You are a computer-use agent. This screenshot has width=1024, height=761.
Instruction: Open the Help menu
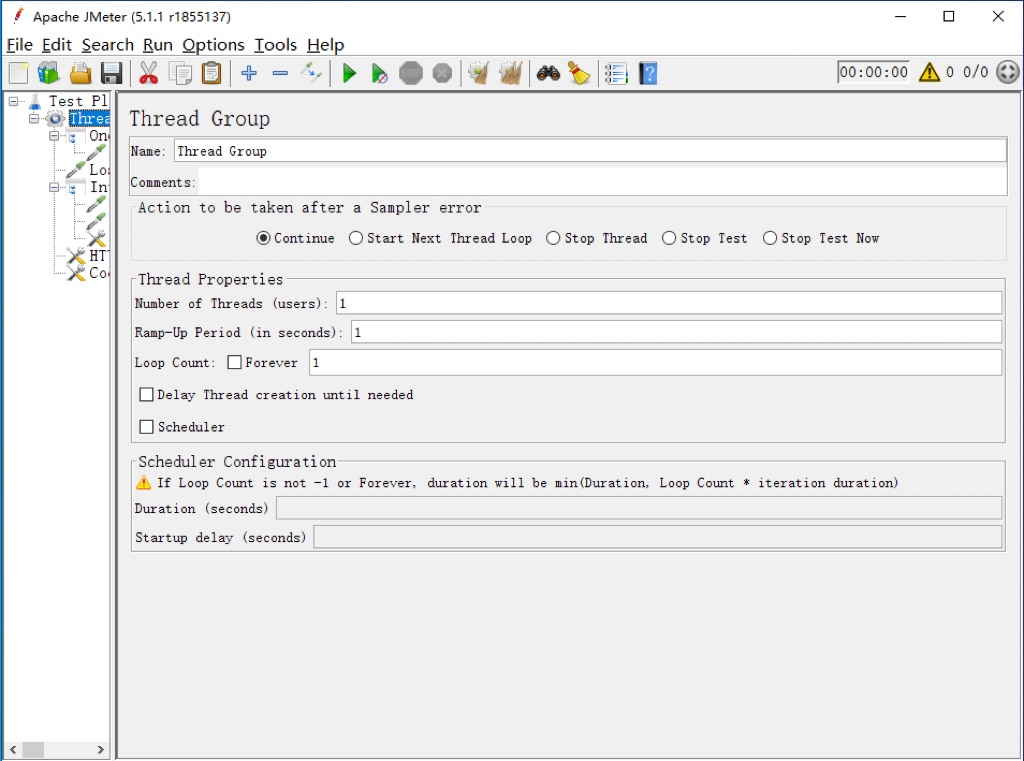326,45
